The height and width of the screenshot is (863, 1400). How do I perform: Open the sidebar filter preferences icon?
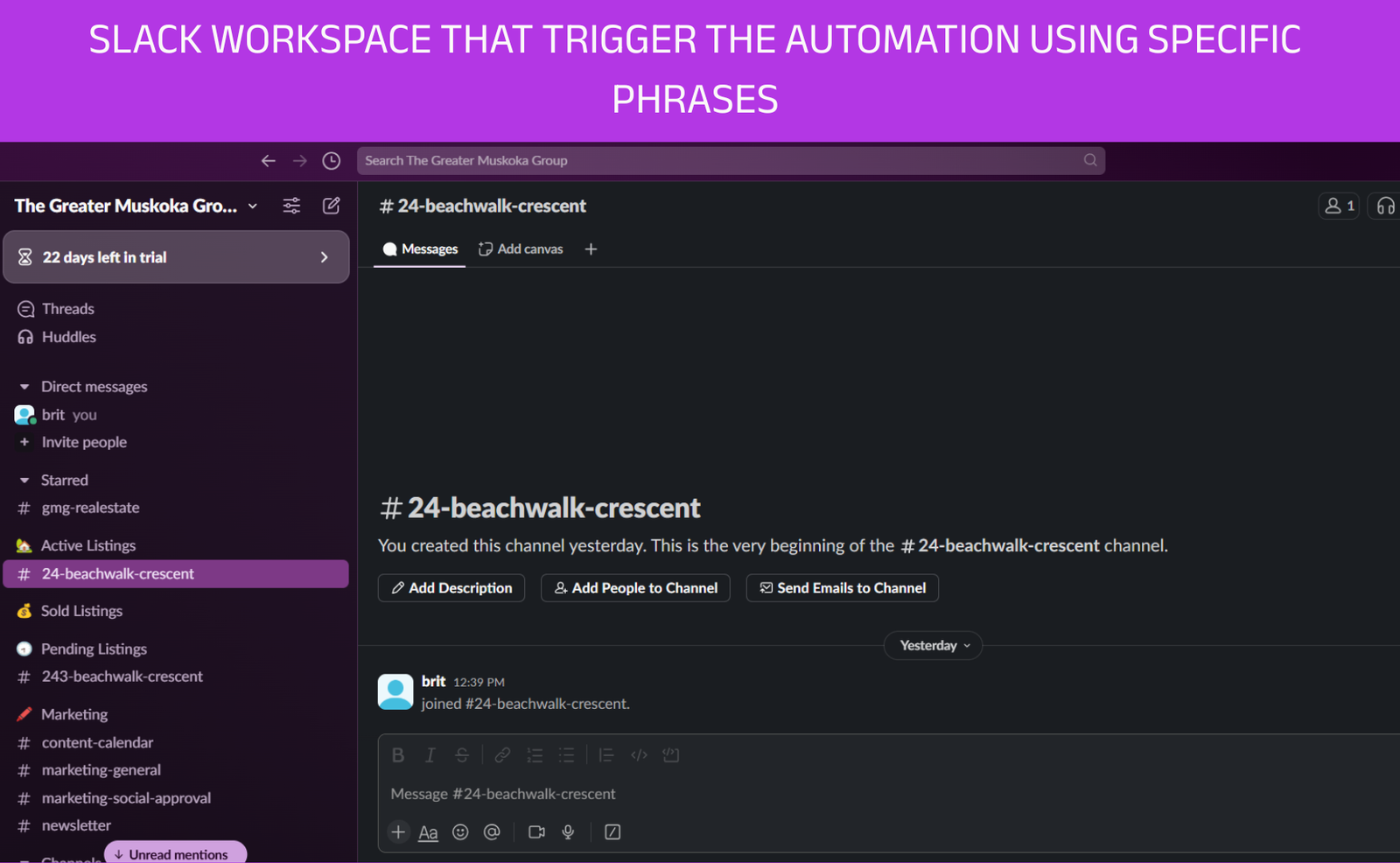291,206
